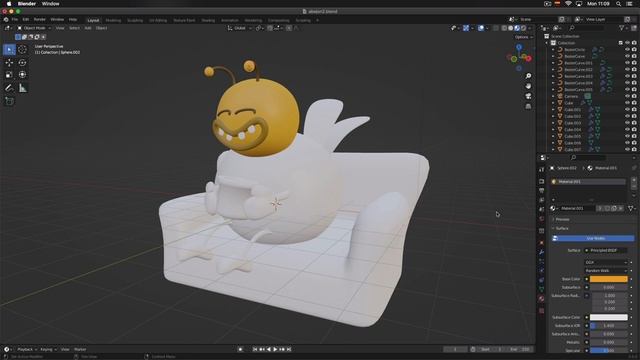
Task: Open the Material properties tab icon
Action: coord(542,299)
